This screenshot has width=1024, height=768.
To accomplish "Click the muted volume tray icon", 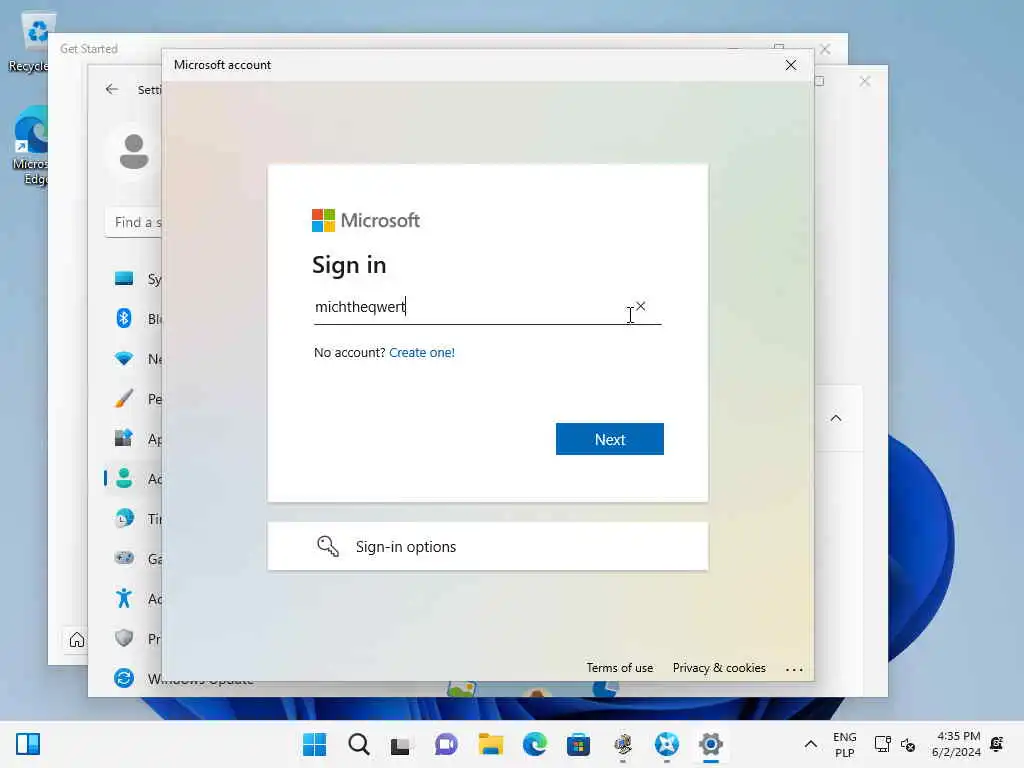I will click(x=908, y=744).
